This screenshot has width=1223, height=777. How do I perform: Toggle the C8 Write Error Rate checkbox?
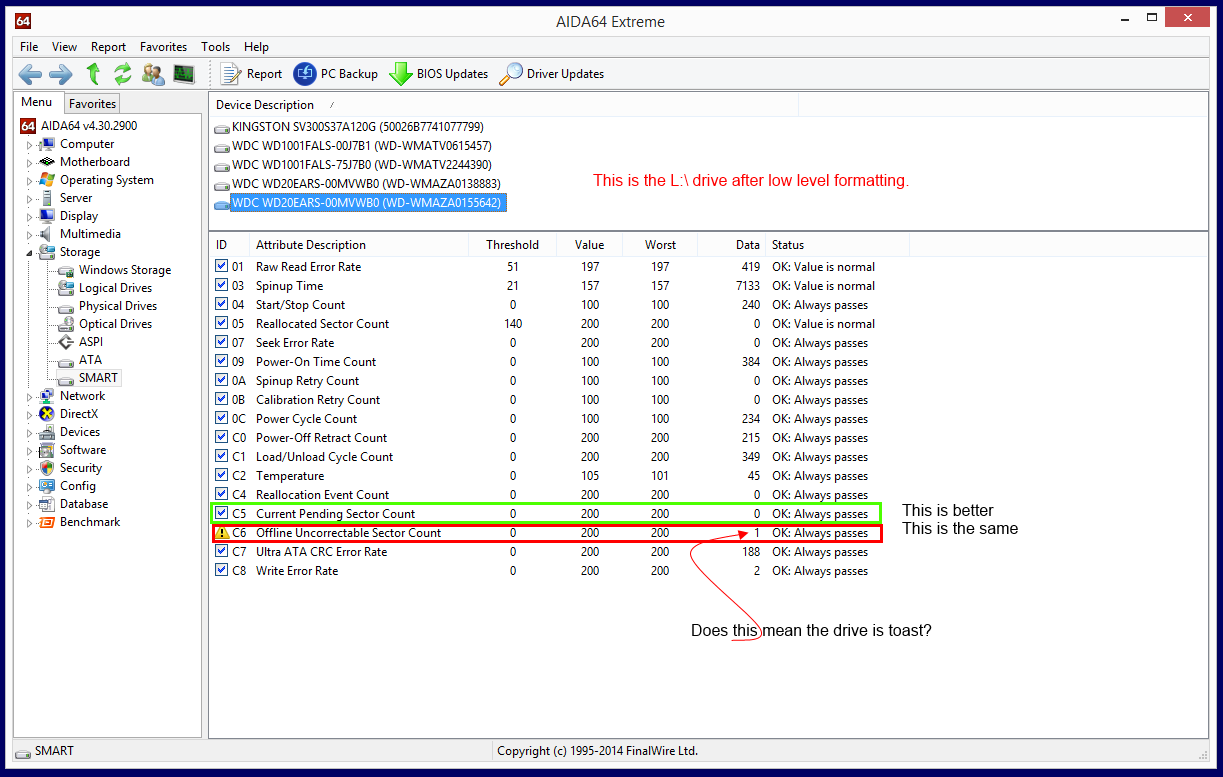coord(222,571)
